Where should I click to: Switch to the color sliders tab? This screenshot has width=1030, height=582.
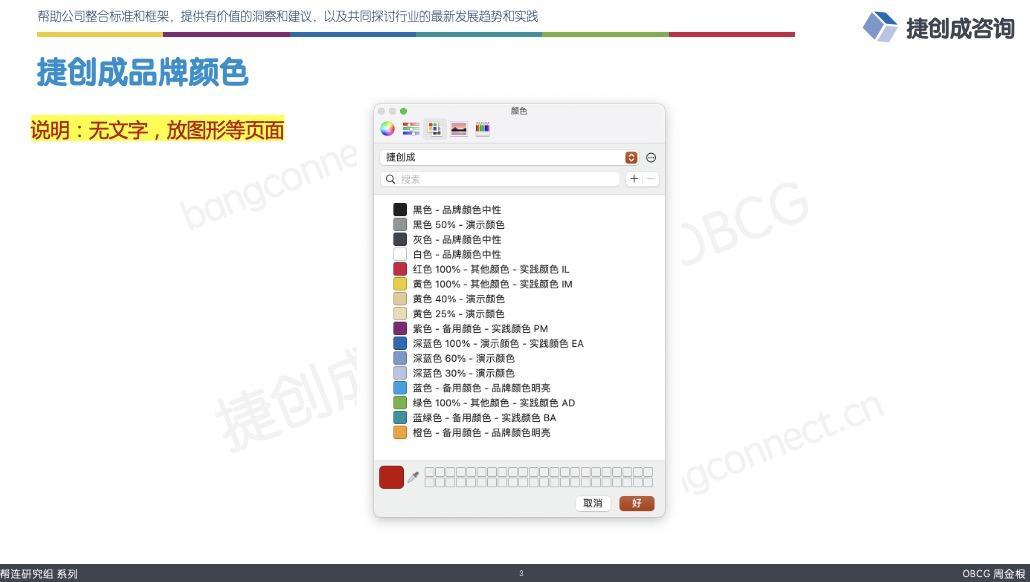[411, 129]
